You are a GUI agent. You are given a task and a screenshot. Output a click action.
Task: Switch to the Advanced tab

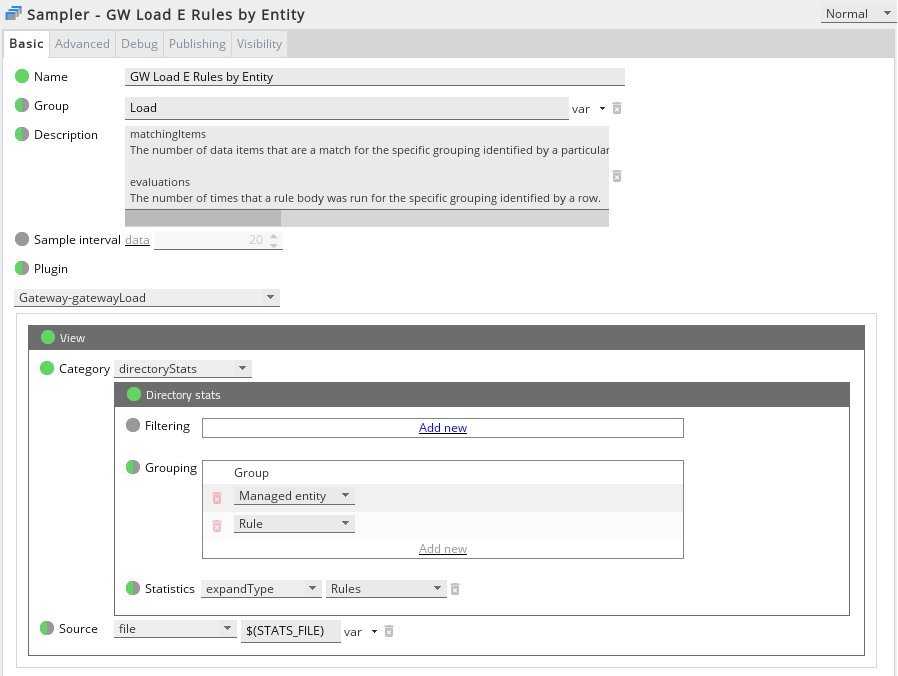(82, 44)
